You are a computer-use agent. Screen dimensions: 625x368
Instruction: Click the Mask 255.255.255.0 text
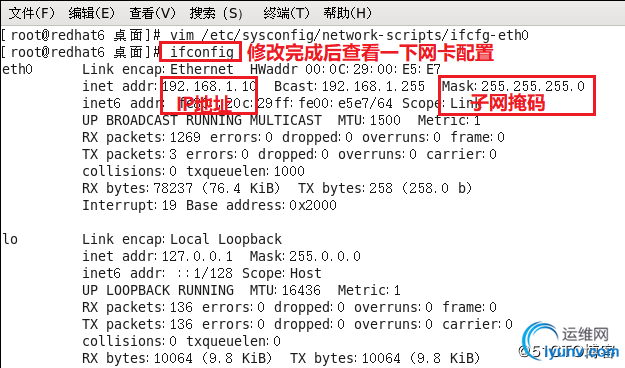pyautogui.click(x=513, y=86)
